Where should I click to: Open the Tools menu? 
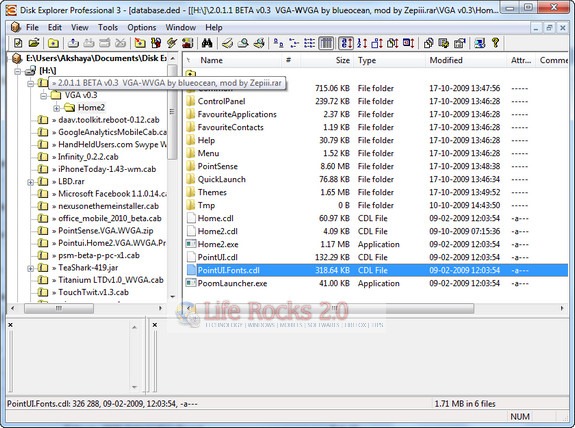tap(108, 28)
